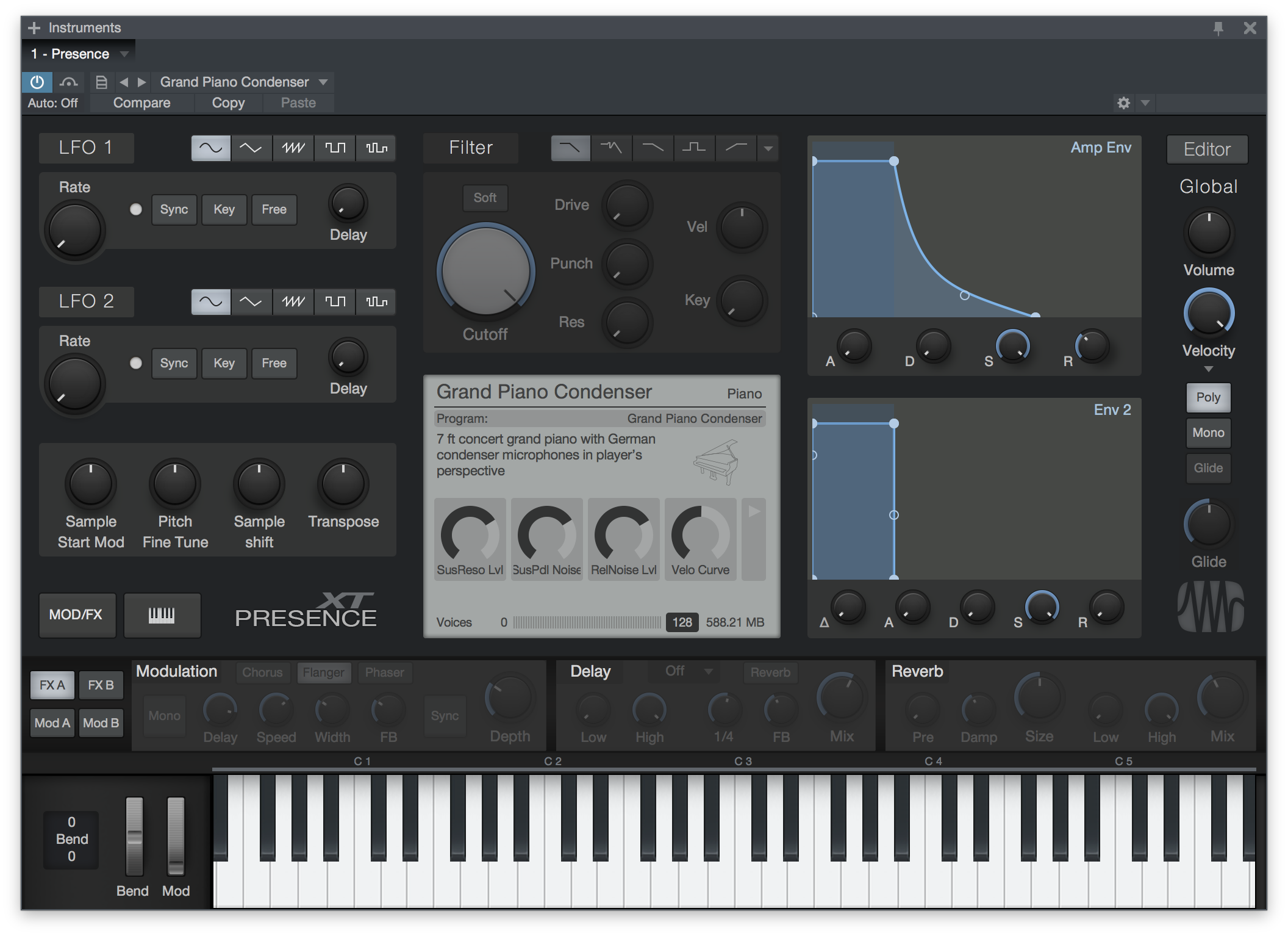Toggle Mono voice mode
This screenshot has height=936, width=1288.
coord(1207,433)
